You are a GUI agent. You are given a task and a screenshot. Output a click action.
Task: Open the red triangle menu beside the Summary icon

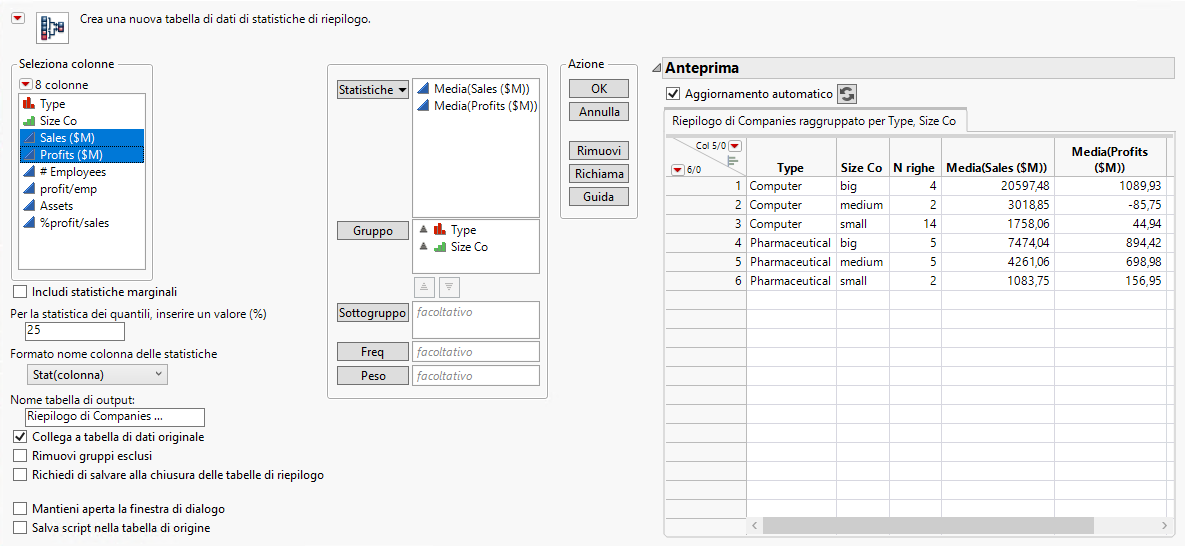[x=18, y=20]
